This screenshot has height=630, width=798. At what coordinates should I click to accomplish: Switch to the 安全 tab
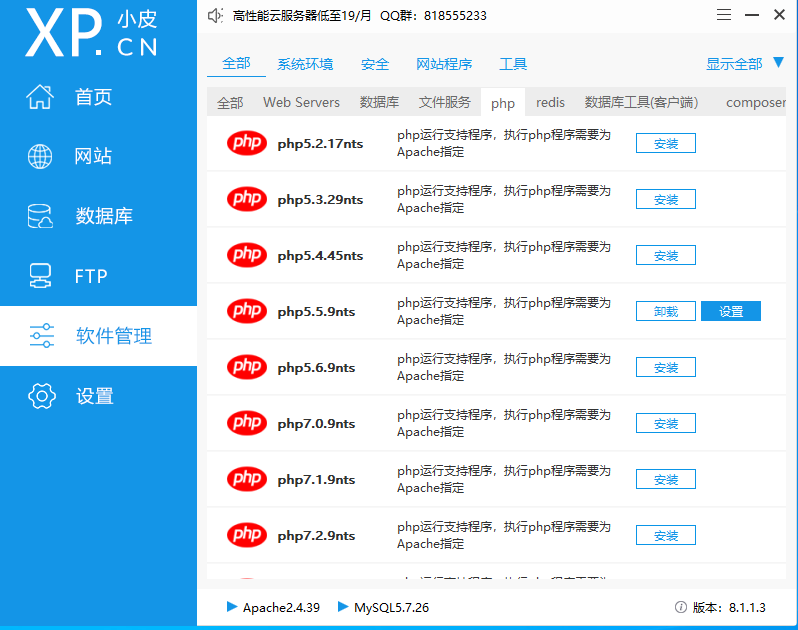click(375, 64)
